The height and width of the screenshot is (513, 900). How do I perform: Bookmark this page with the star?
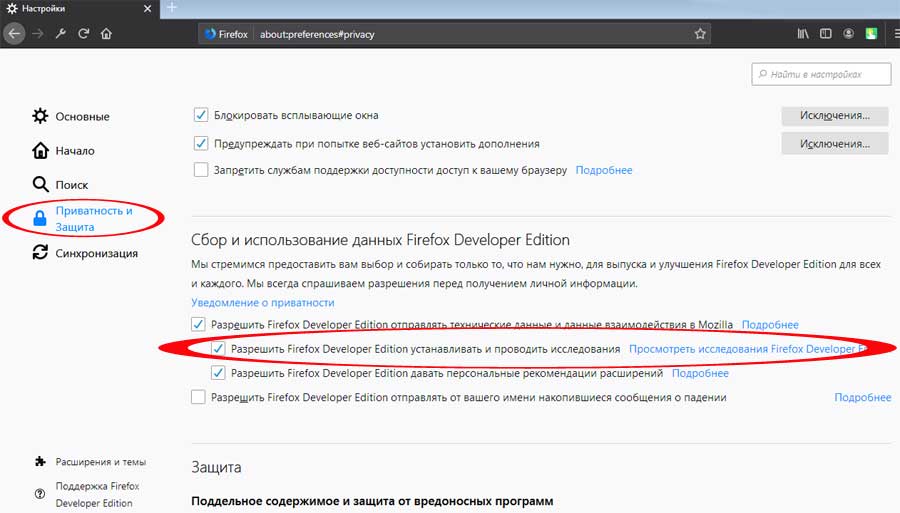coord(700,34)
